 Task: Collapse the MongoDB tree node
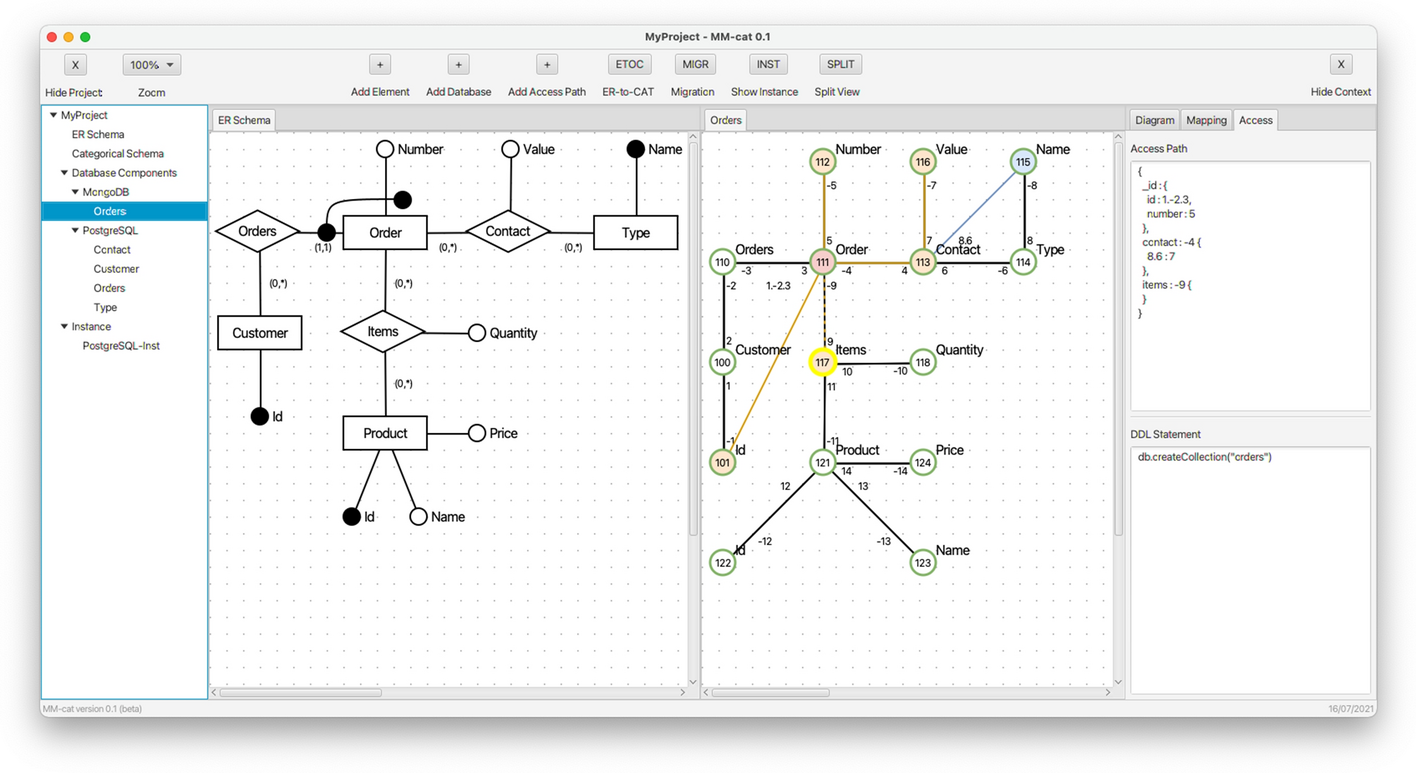(75, 192)
